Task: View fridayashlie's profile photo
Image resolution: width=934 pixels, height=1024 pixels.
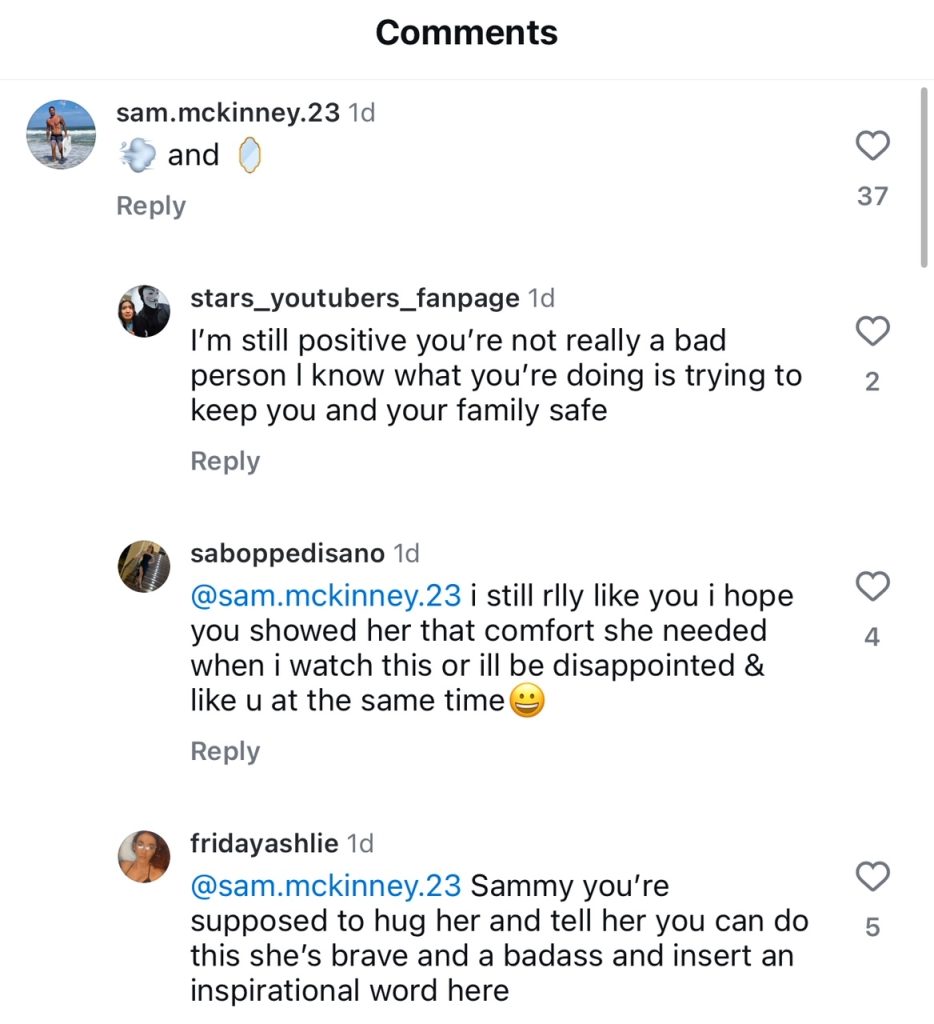Action: pyautogui.click(x=144, y=857)
